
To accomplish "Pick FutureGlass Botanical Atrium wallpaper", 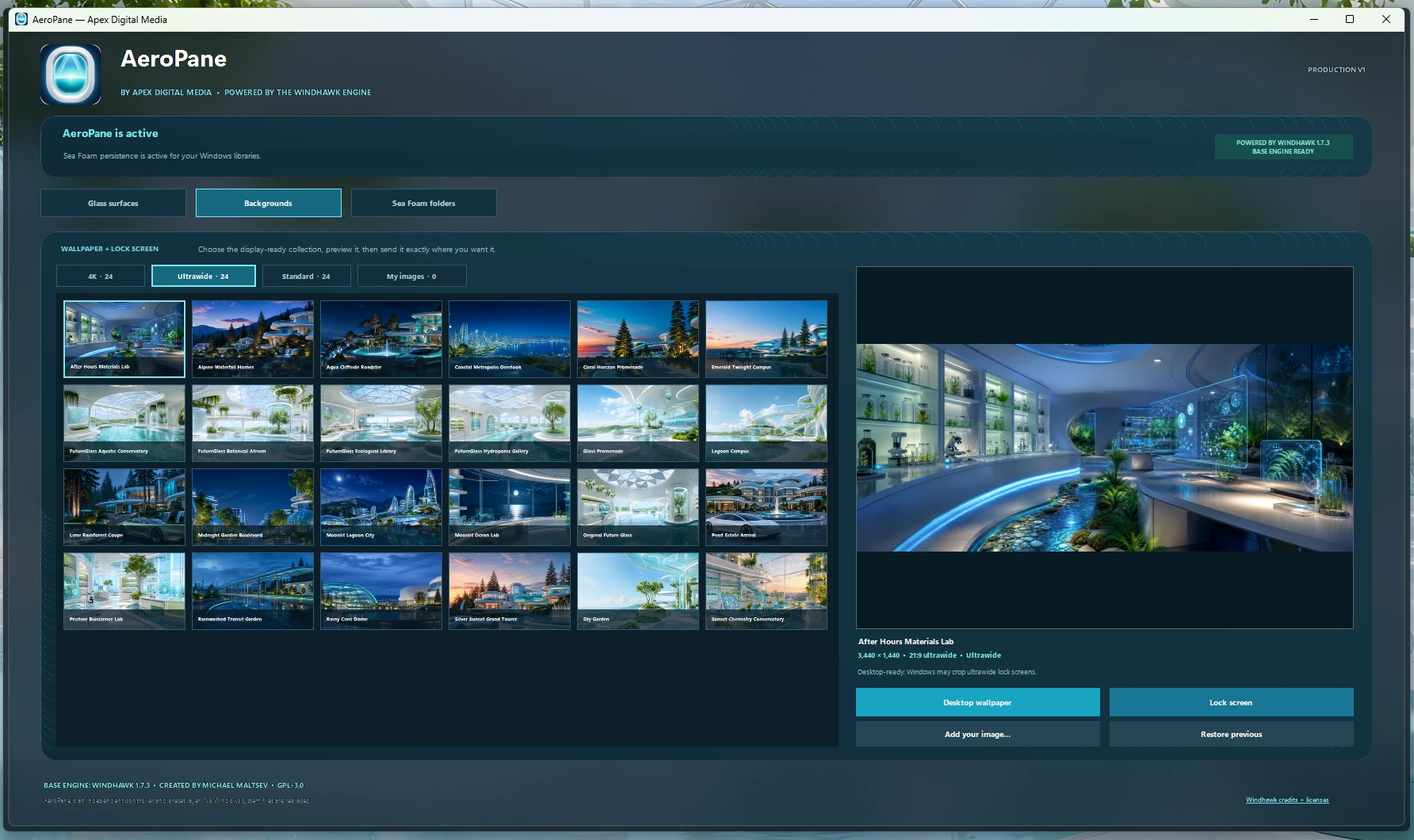I will [253, 423].
